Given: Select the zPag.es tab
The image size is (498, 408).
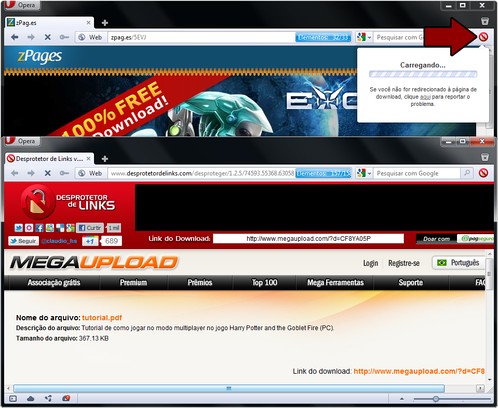Looking at the screenshot, I should (x=49, y=23).
